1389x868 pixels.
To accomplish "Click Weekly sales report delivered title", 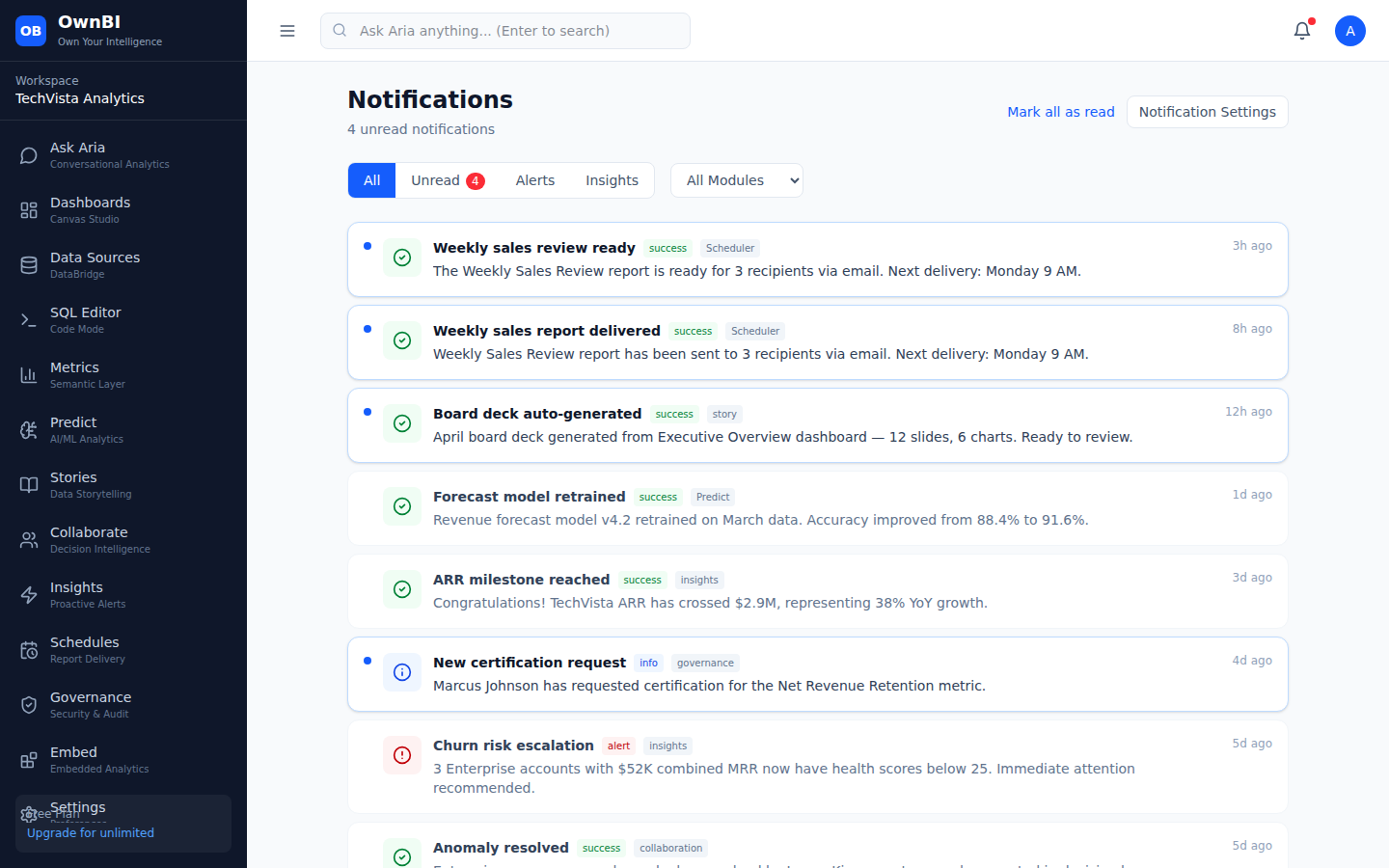I will tap(547, 331).
